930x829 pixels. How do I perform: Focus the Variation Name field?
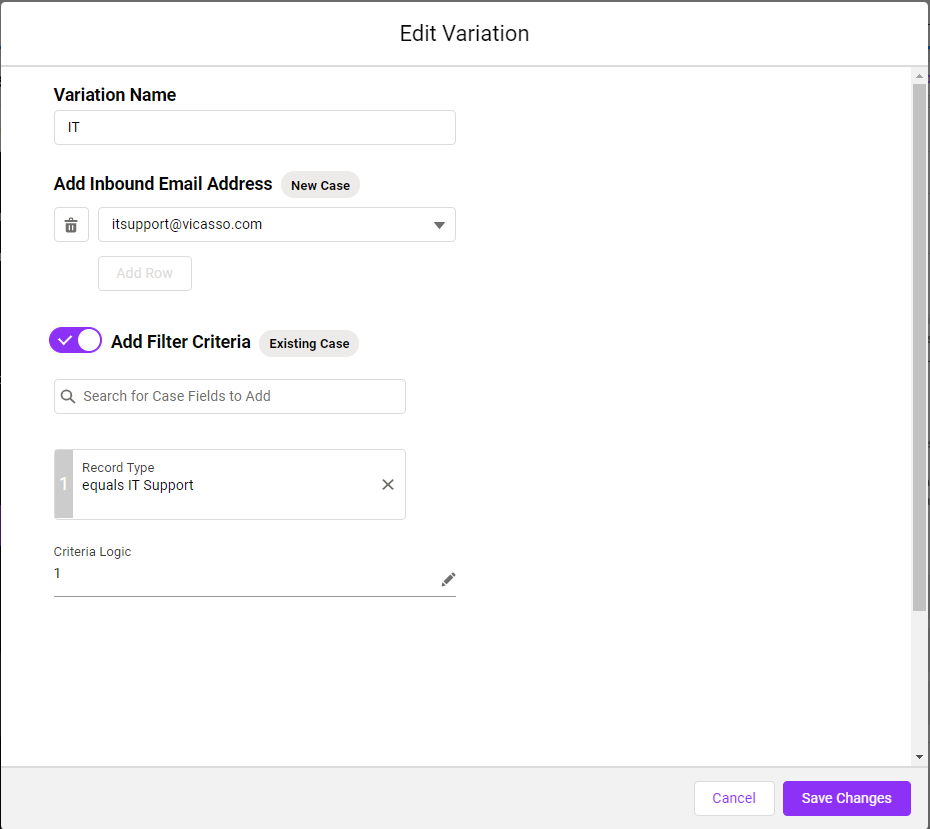click(x=254, y=127)
